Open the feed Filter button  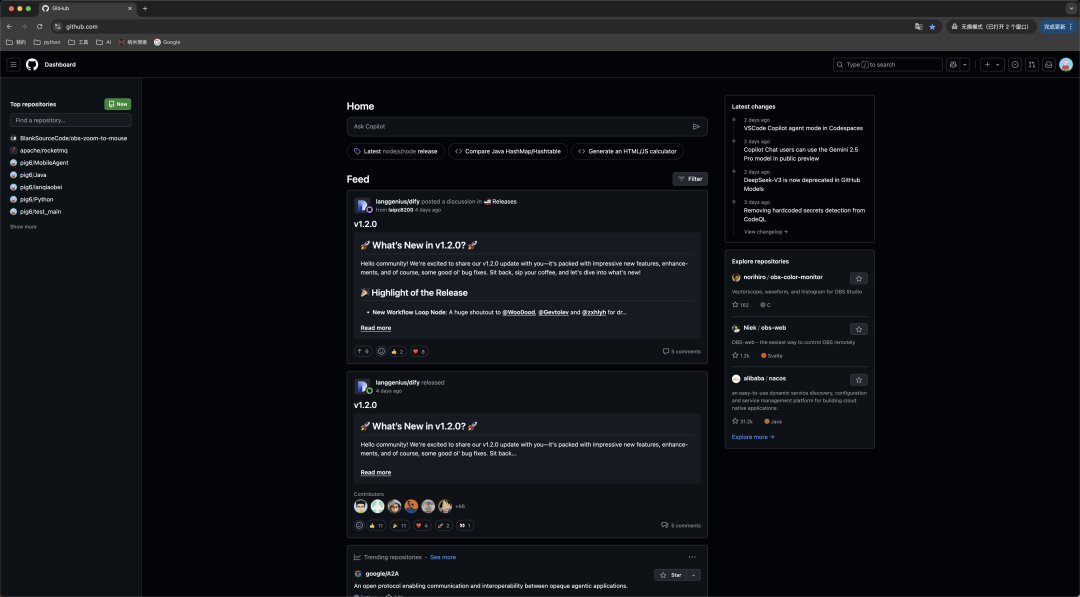(690, 179)
